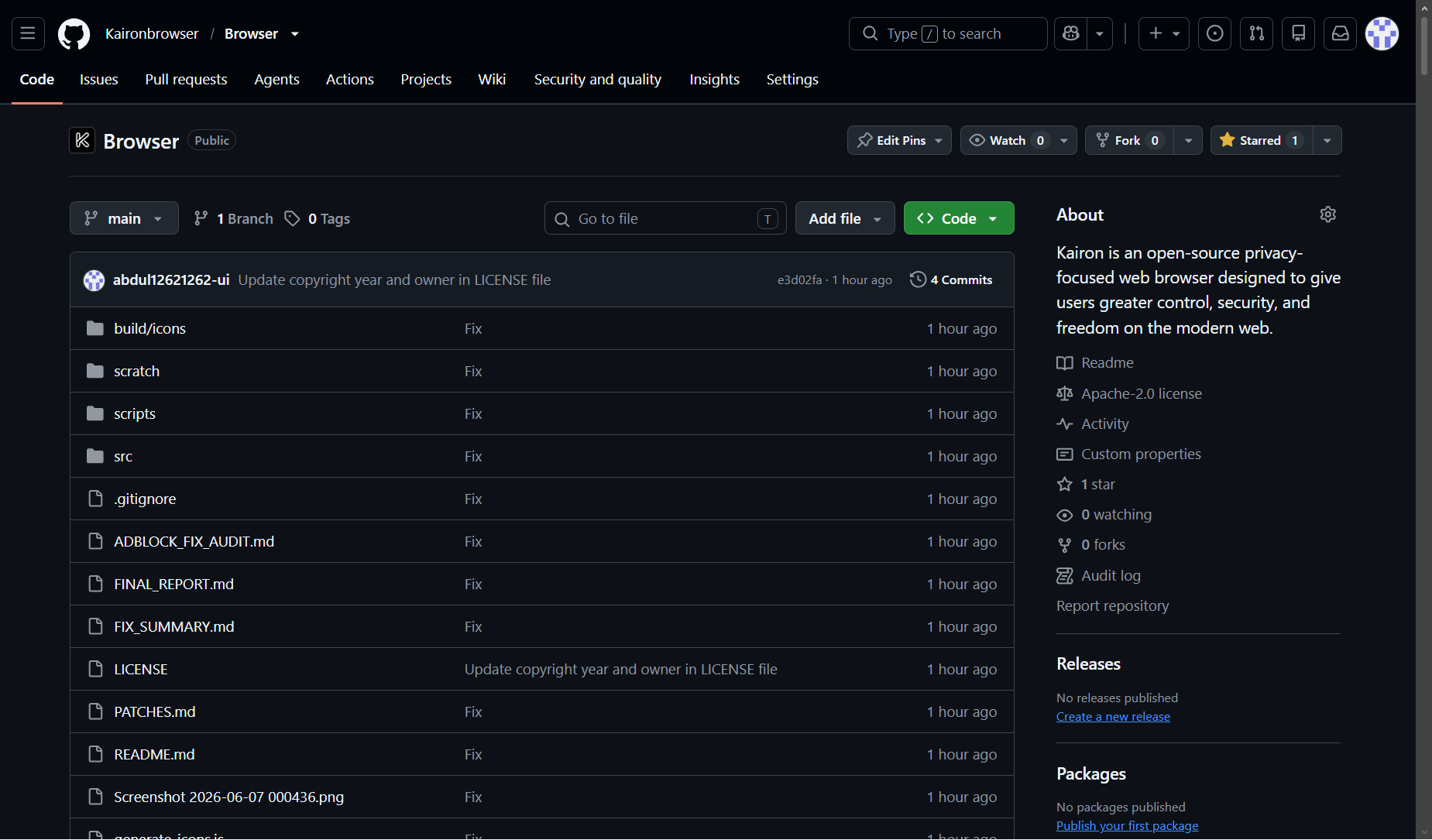This screenshot has height=840, width=1432.
Task: Click the scratch folder icon
Action: coord(95,371)
